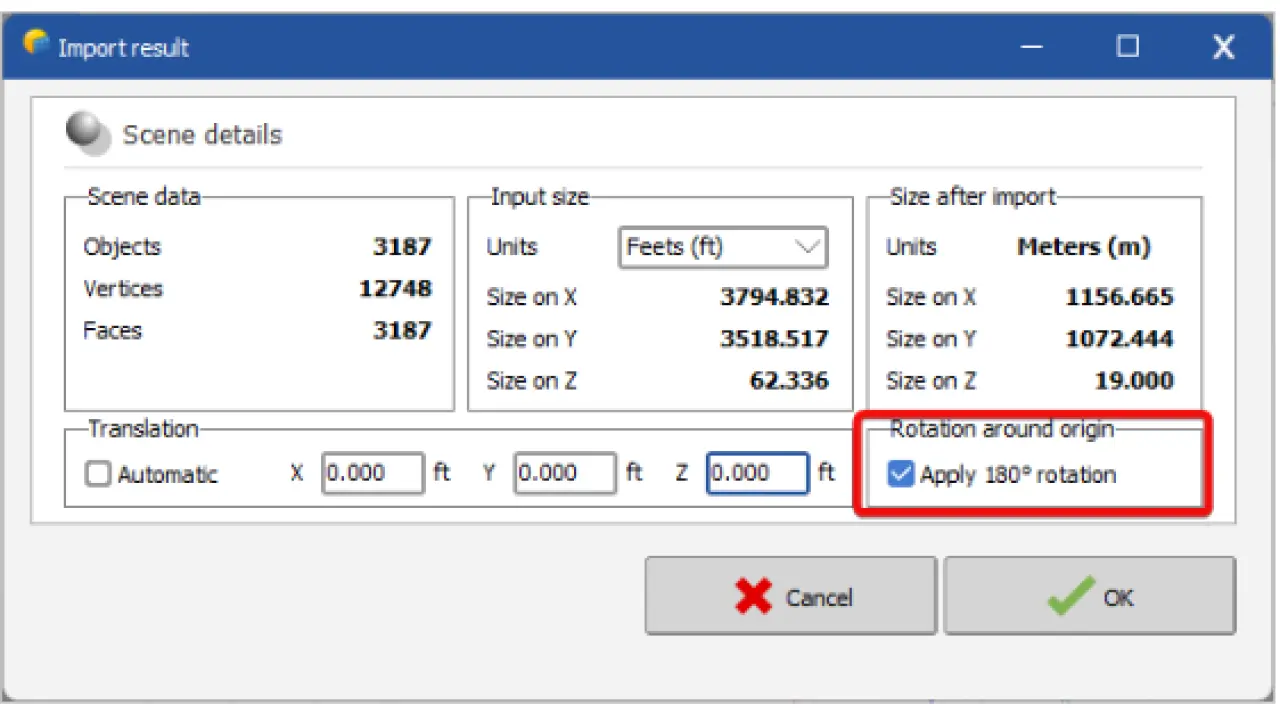Image resolution: width=1280 pixels, height=713 pixels.
Task: Click the Faces count value
Action: pos(402,331)
